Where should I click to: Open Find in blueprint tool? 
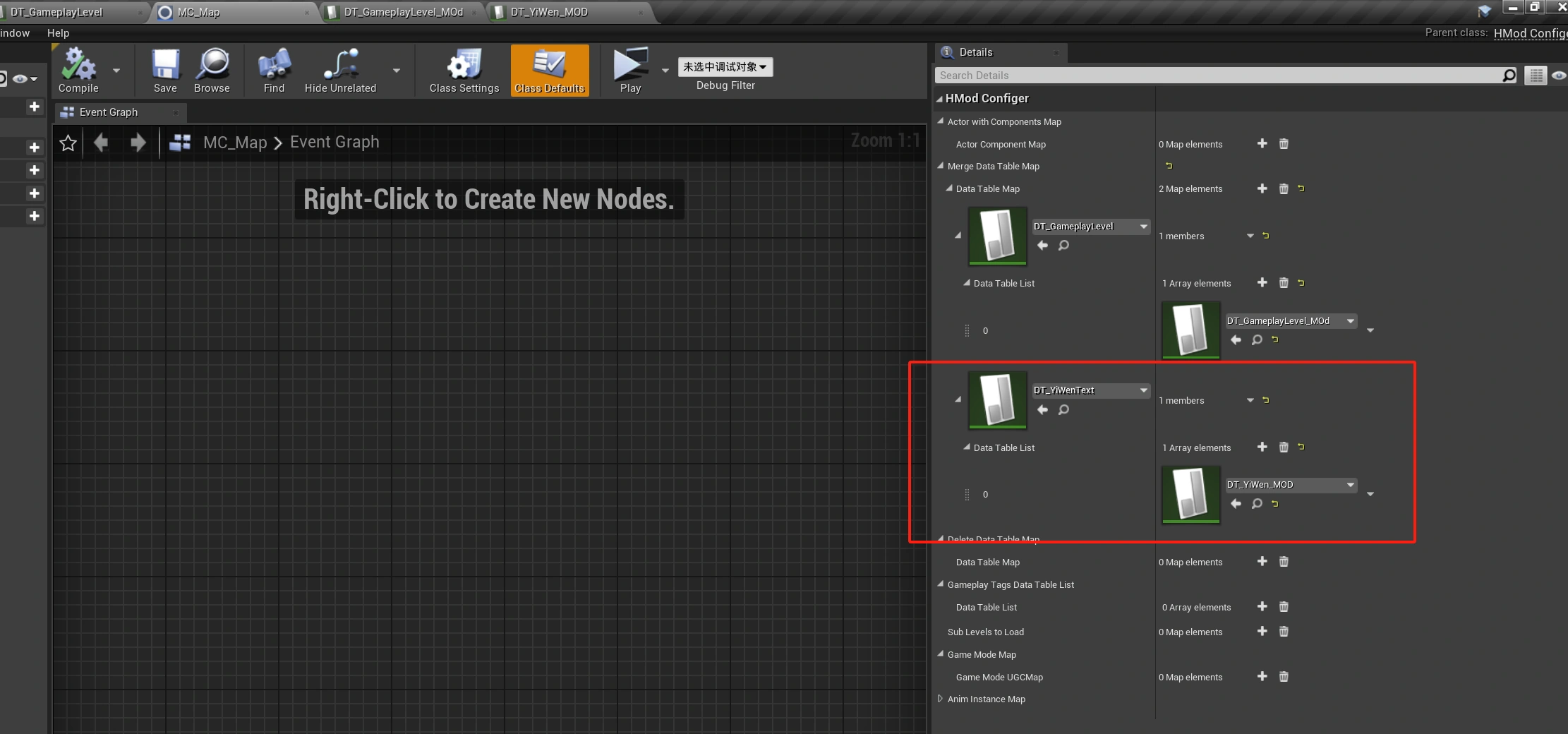click(274, 71)
